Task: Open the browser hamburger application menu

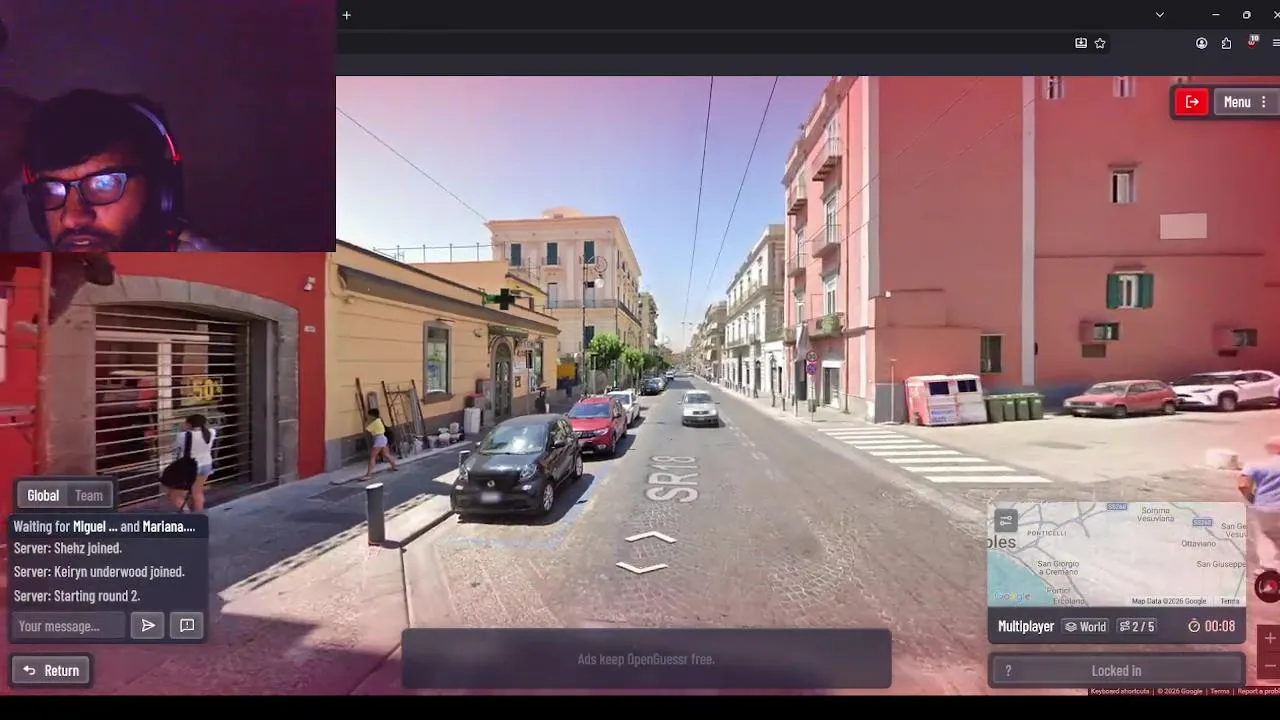Action: point(1275,43)
